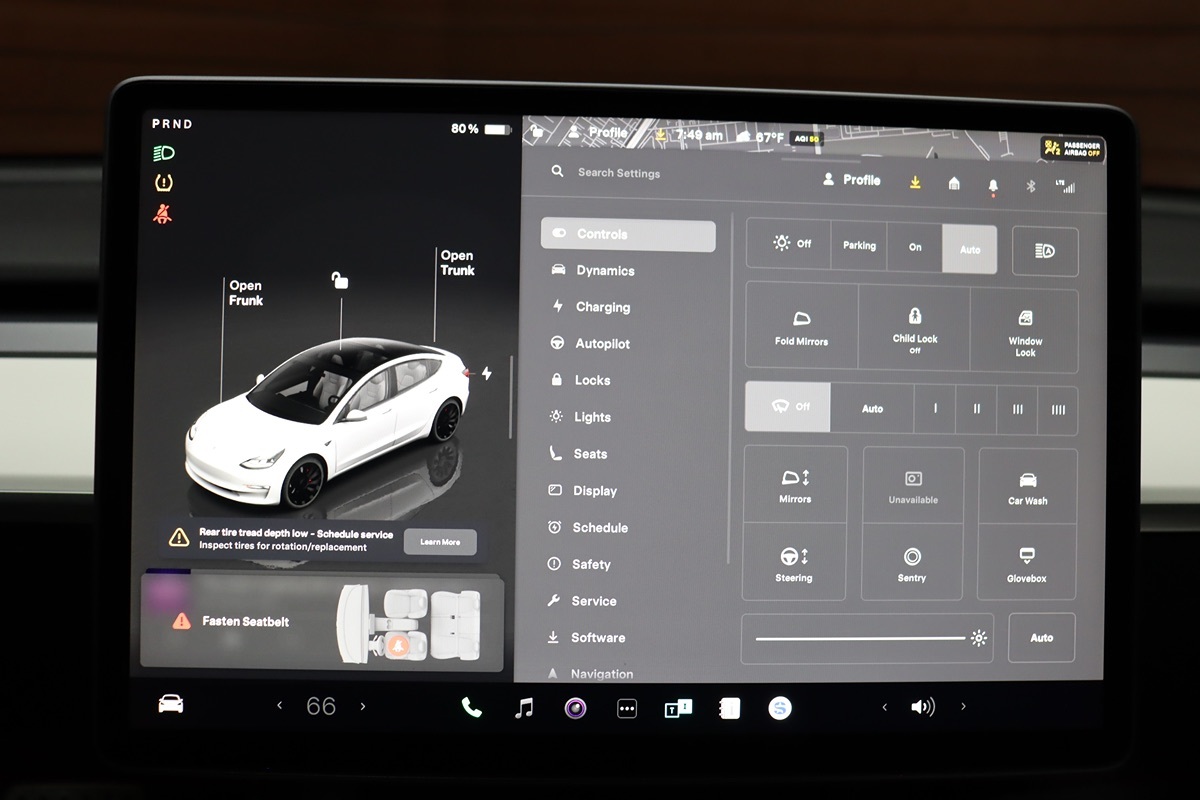The width and height of the screenshot is (1200, 800).
Task: Tap the car icon in the bottom bar
Action: tap(171, 704)
